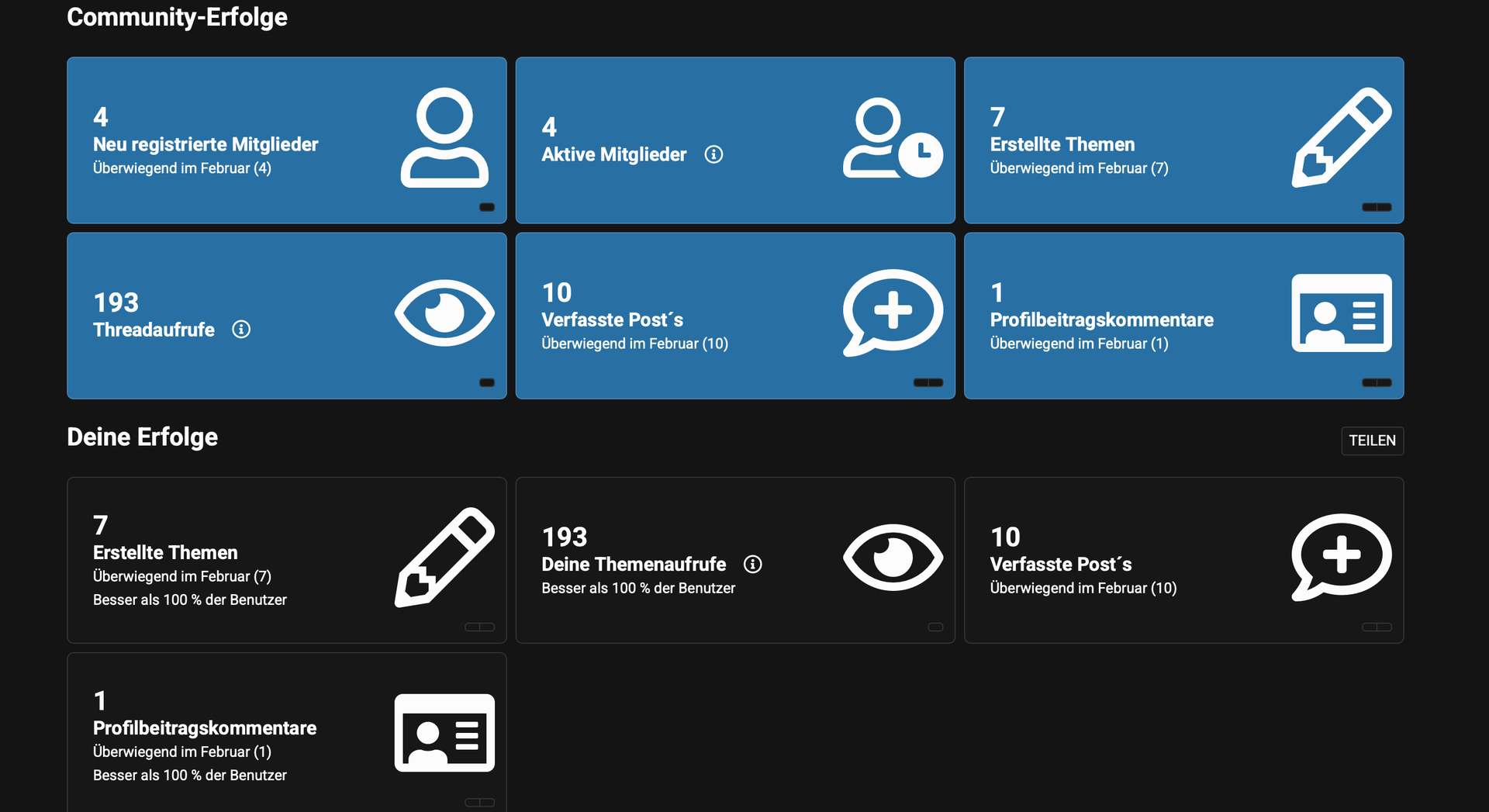The width and height of the screenshot is (1489, 812).
Task: Open the info icon next to Deine Themenaufrufe
Action: 752,565
